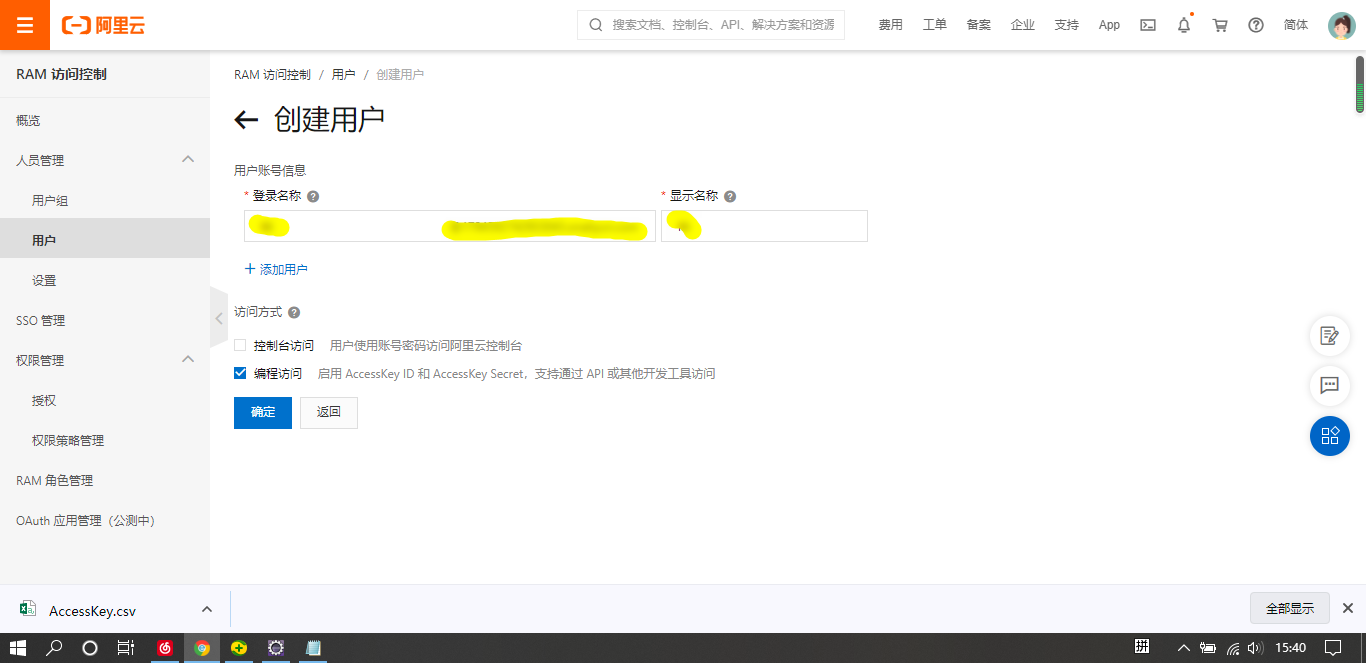
Task: Click the Alibaba Cloud logo
Action: 104,25
